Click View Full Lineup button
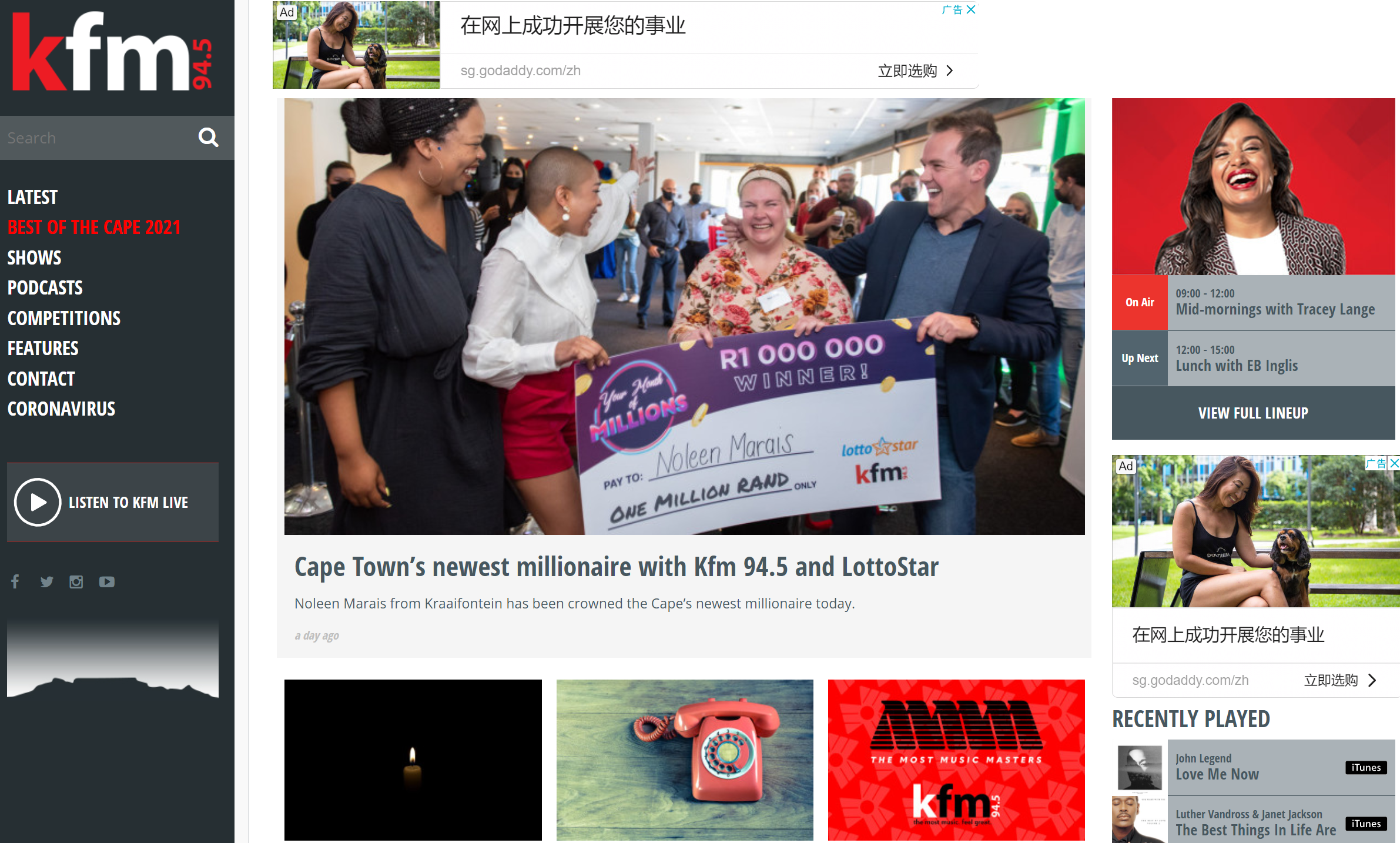The image size is (1400, 843). click(x=1253, y=413)
